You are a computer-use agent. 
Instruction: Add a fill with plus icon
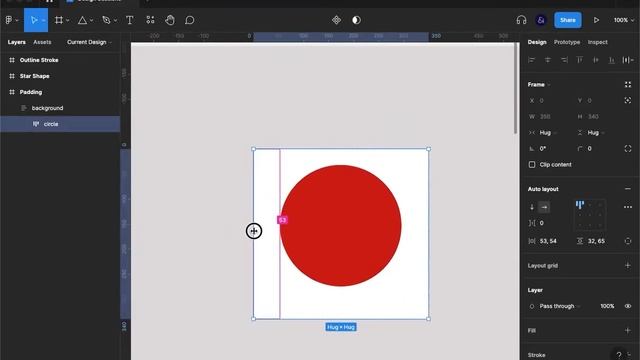(628, 331)
